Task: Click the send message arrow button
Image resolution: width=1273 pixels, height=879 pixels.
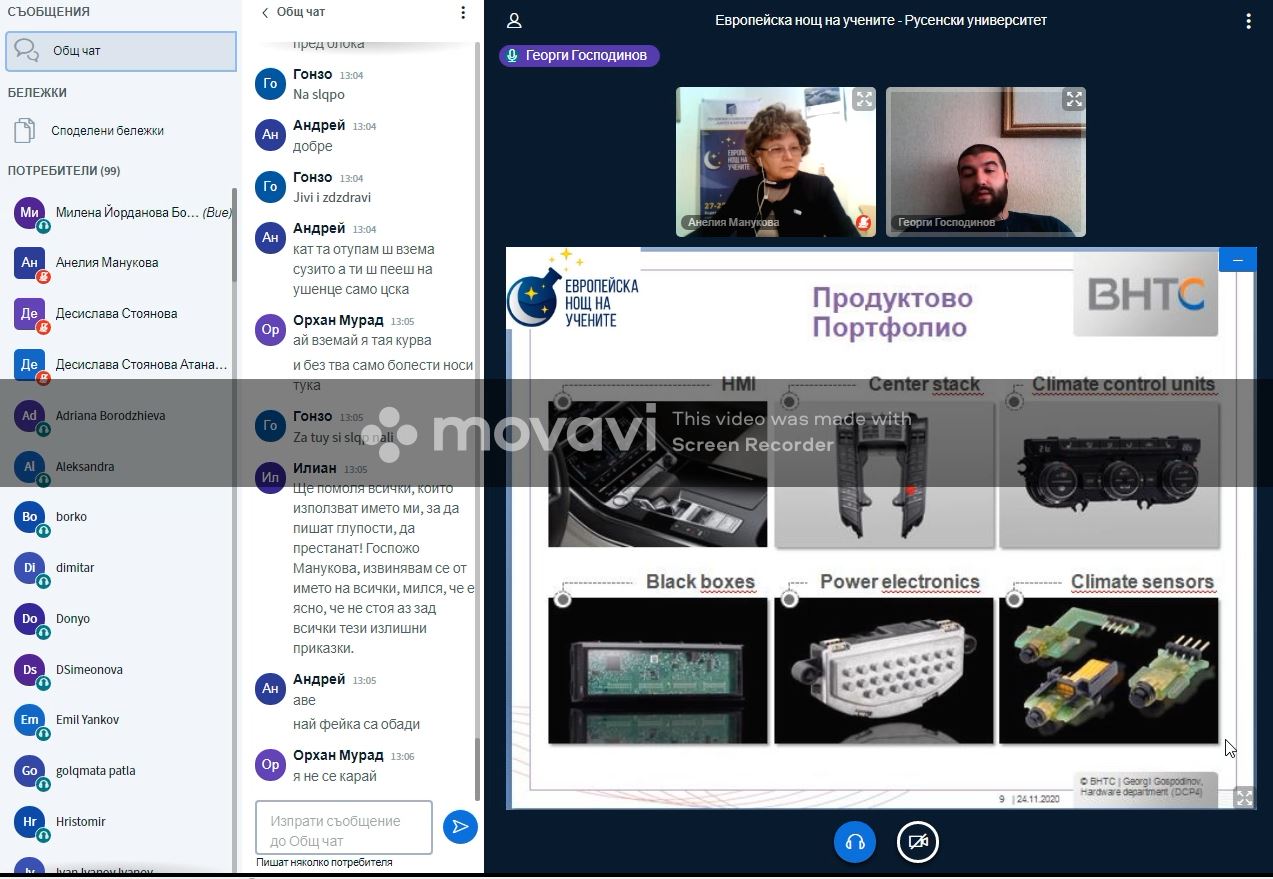Action: coord(460,826)
